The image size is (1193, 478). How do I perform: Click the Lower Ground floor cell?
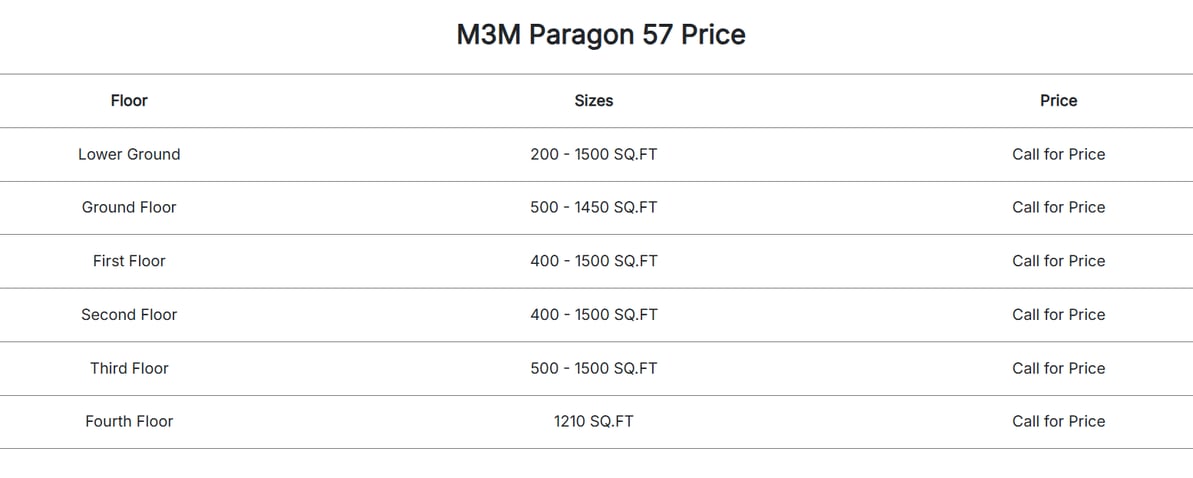129,155
